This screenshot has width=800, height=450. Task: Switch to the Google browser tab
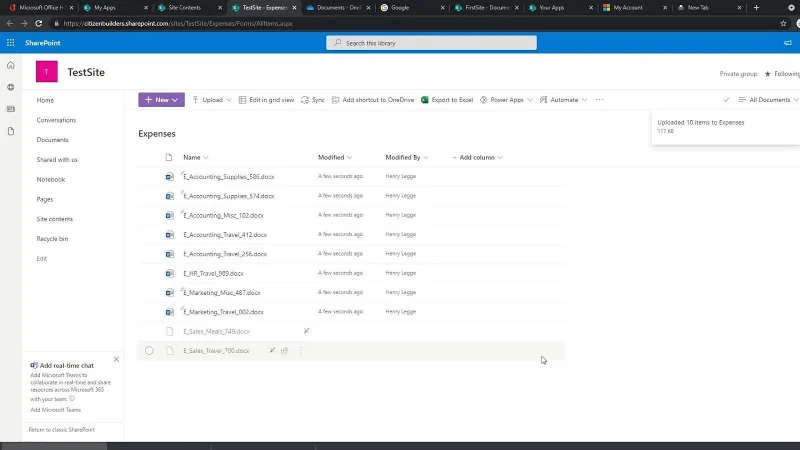coord(413,8)
